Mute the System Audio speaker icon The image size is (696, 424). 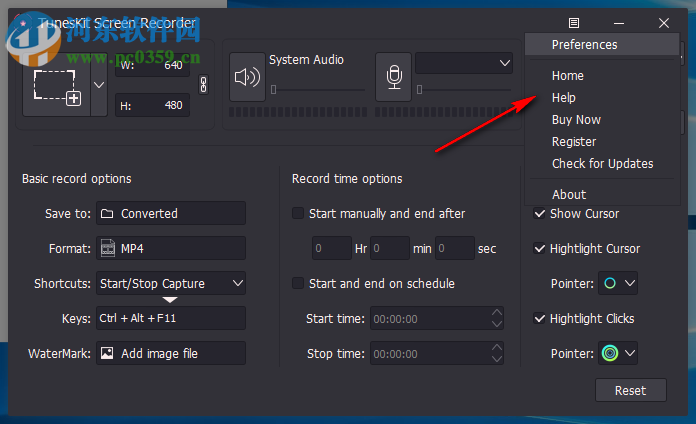pos(247,77)
